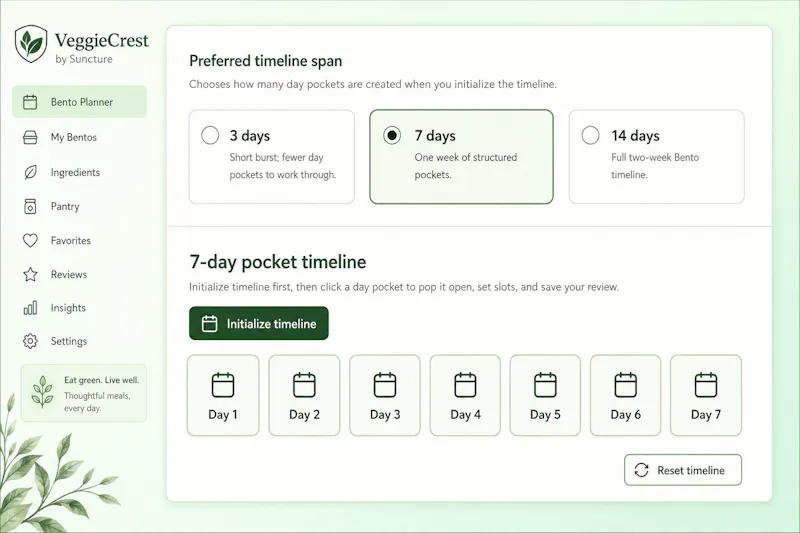Click the Reset timeline button
The width and height of the screenshot is (800, 533).
(x=683, y=470)
